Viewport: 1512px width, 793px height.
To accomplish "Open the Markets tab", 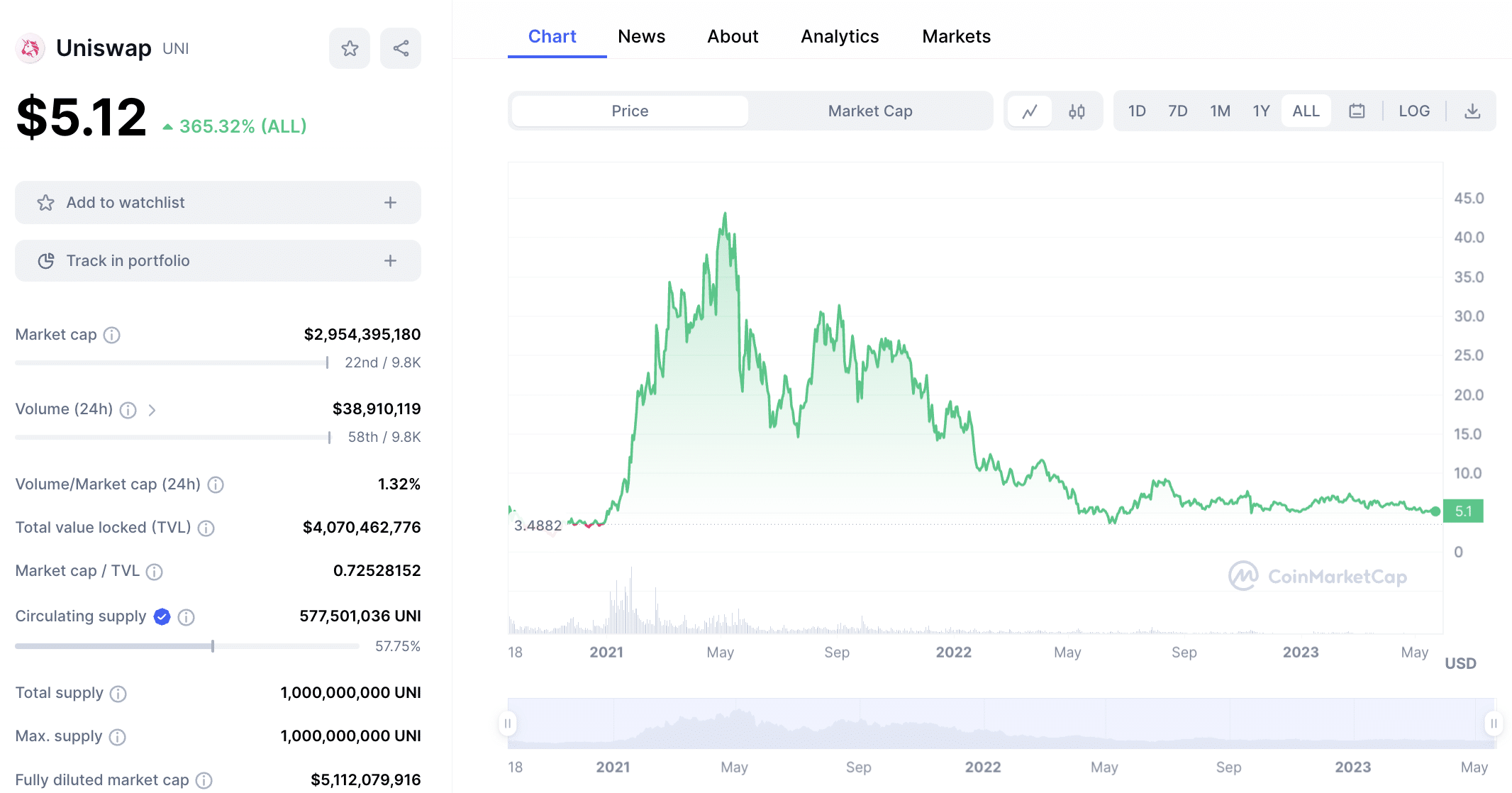I will pyautogui.click(x=956, y=36).
